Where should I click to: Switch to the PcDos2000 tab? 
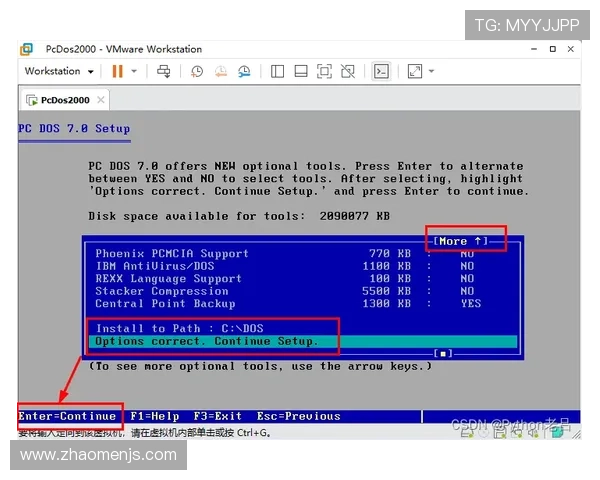64,100
